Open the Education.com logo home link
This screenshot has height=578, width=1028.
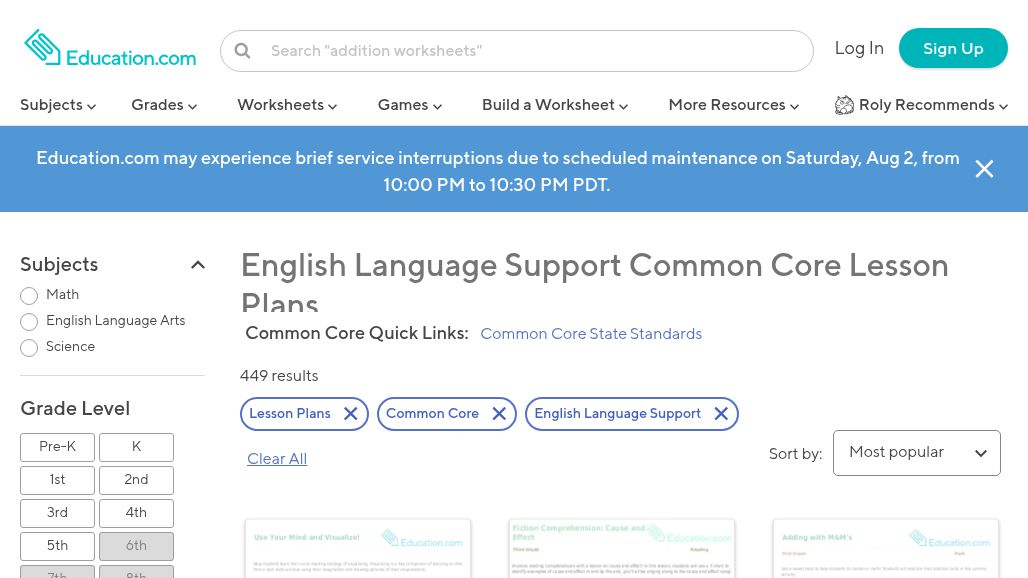pos(110,48)
